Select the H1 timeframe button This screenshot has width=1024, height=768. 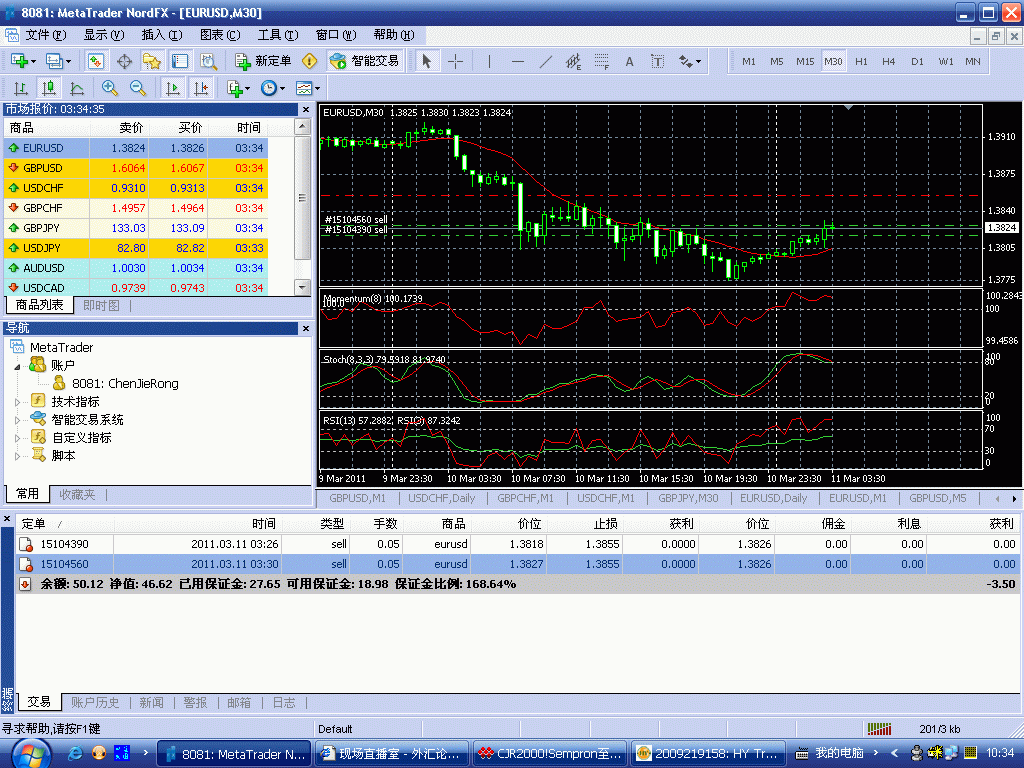coord(861,61)
